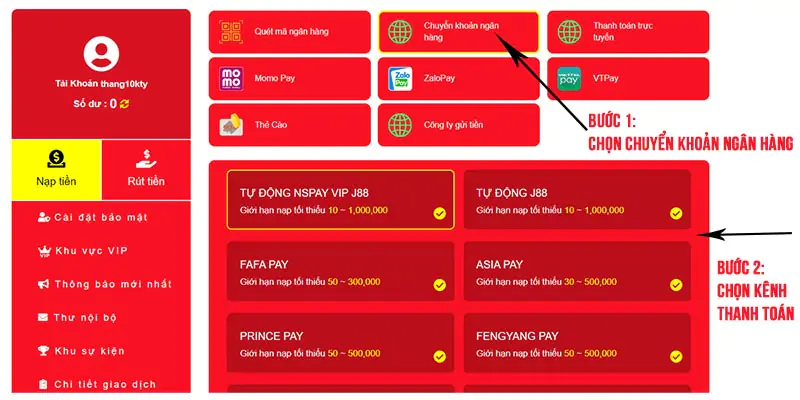This screenshot has width=800, height=400.
Task: Select the ASIA PAY payment channel
Action: pyautogui.click(x=577, y=271)
